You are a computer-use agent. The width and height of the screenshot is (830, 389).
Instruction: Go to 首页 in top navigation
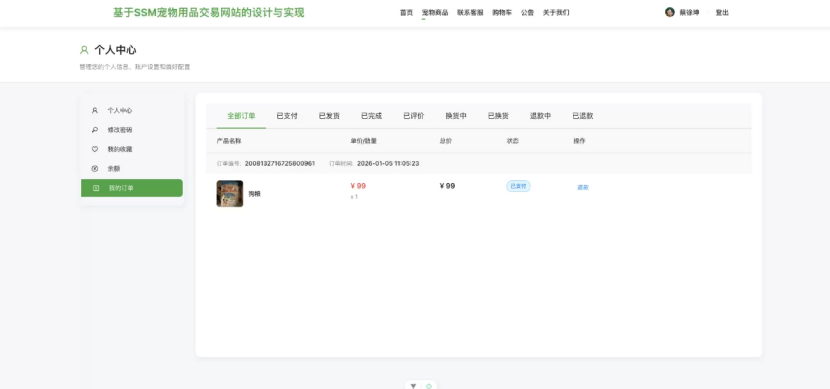406,13
